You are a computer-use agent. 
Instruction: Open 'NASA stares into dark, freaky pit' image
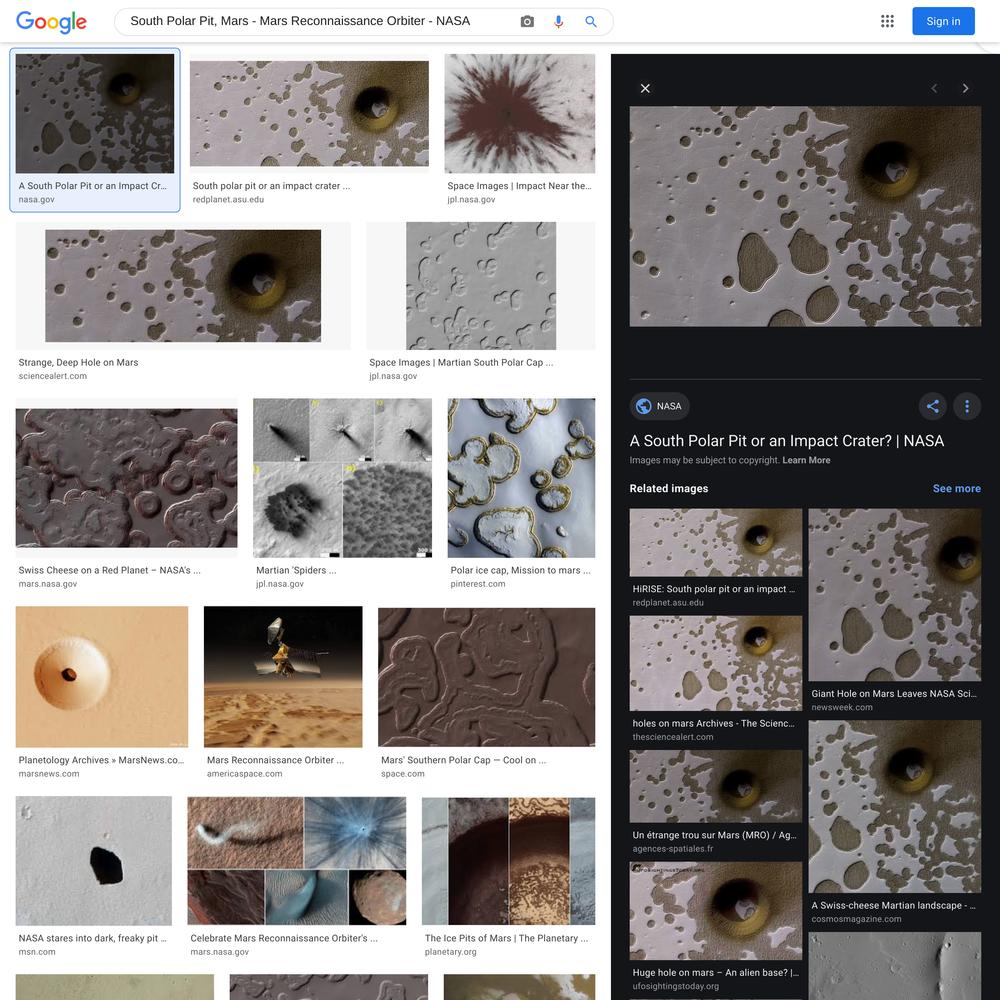click(94, 860)
